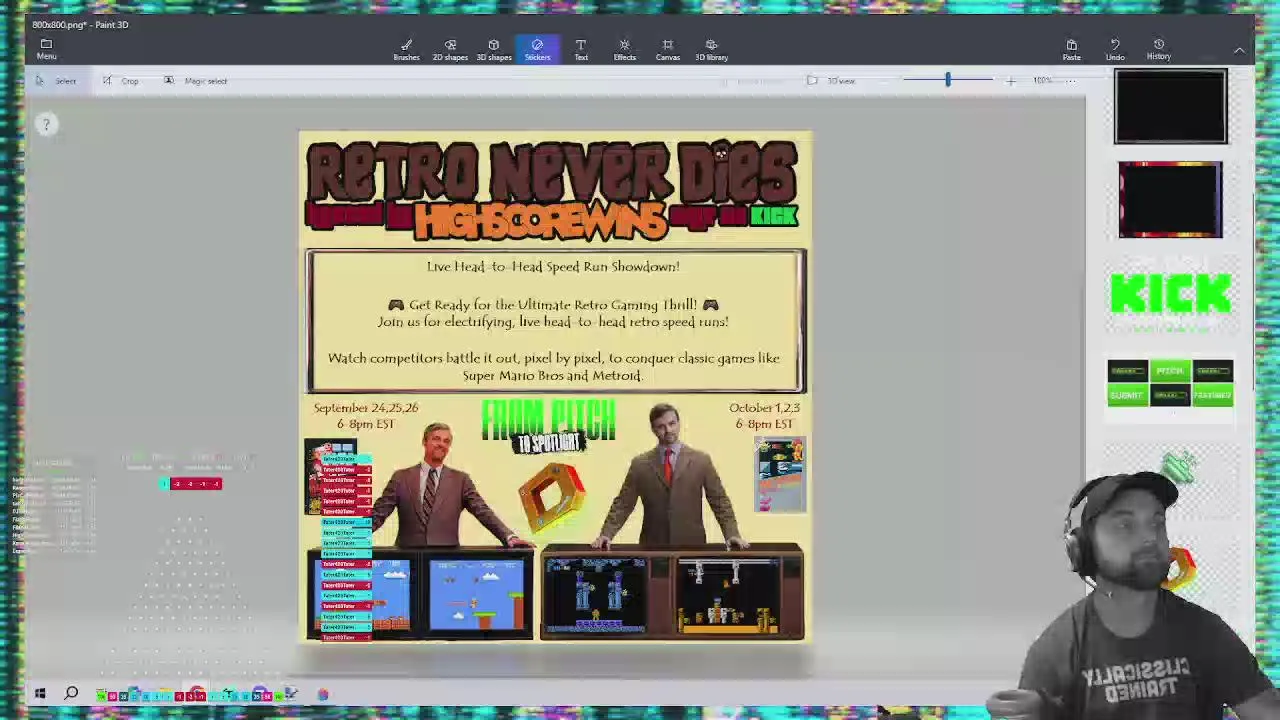
Task: Adjust the zoom slider handle
Action: 948,80
